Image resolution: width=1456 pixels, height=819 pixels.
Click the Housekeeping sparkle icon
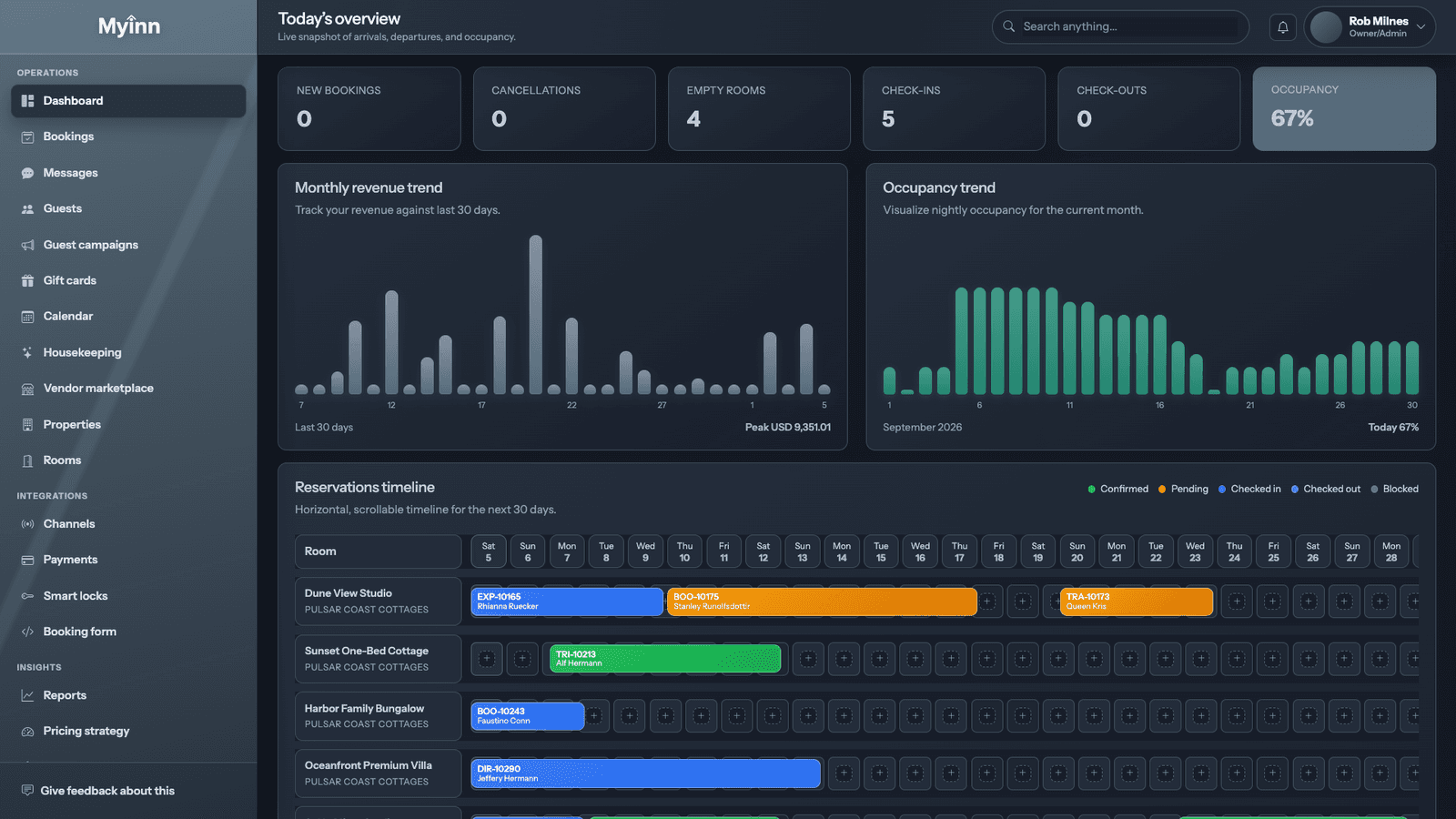point(27,352)
